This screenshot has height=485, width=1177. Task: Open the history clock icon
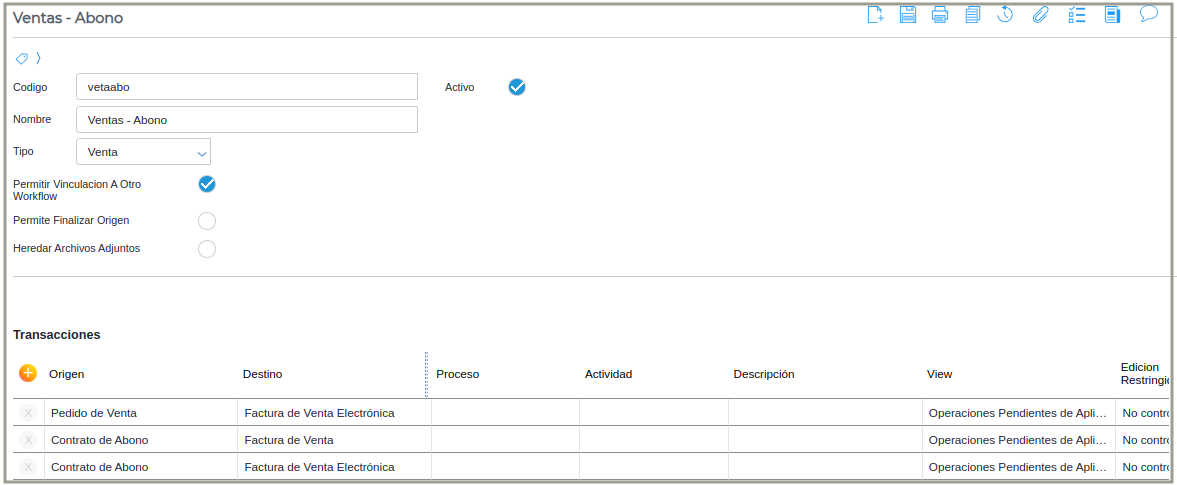tap(1006, 15)
